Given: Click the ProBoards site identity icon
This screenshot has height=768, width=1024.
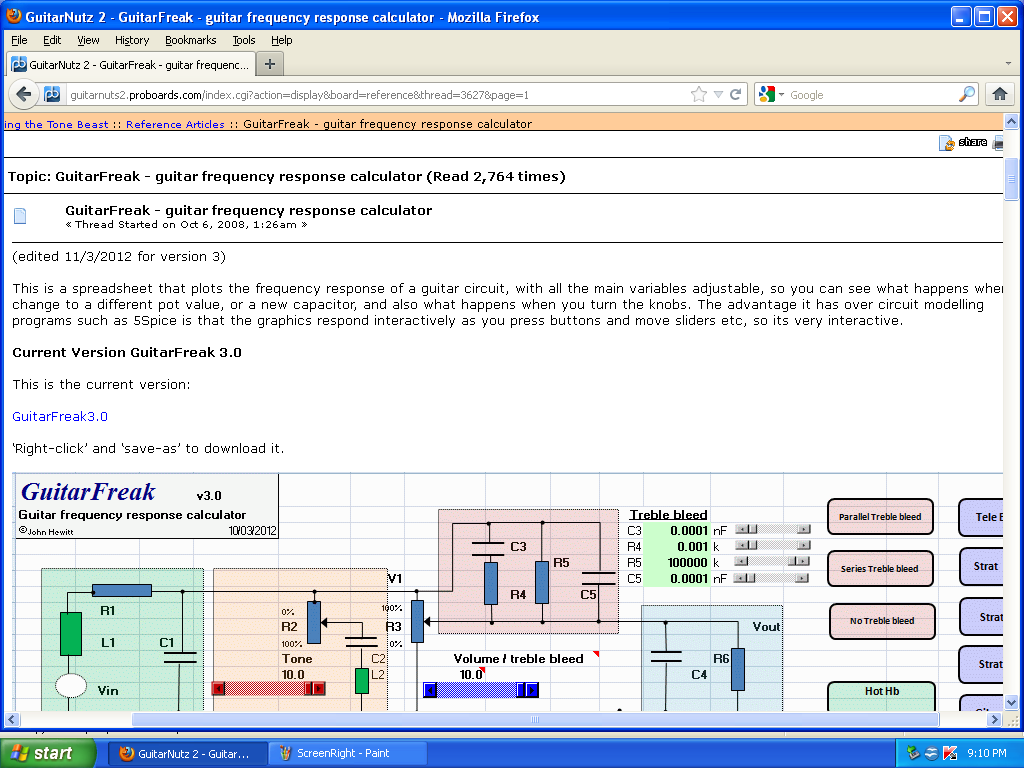Looking at the screenshot, I should click(52, 95).
